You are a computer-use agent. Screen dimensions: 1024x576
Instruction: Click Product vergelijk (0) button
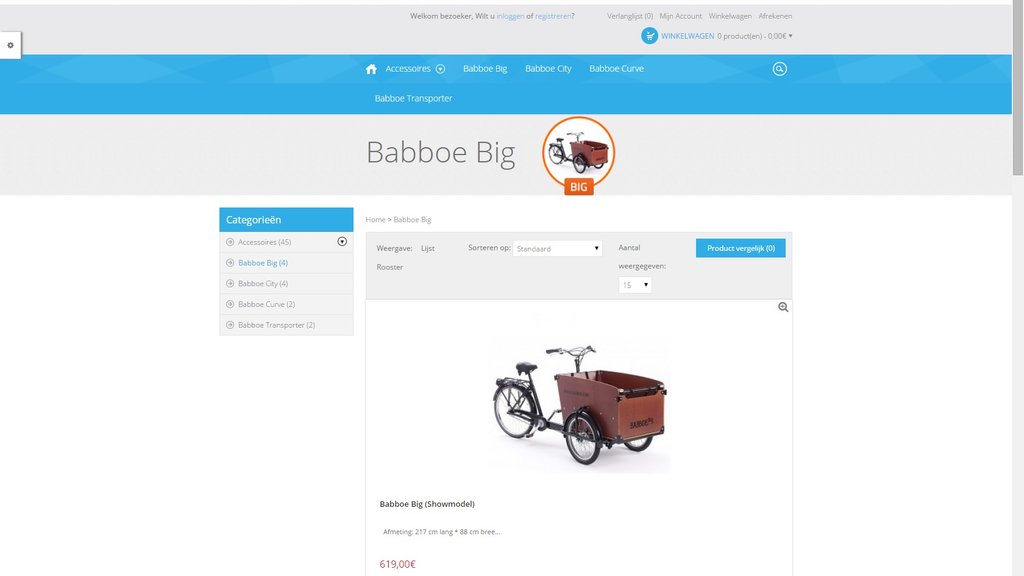tap(741, 248)
